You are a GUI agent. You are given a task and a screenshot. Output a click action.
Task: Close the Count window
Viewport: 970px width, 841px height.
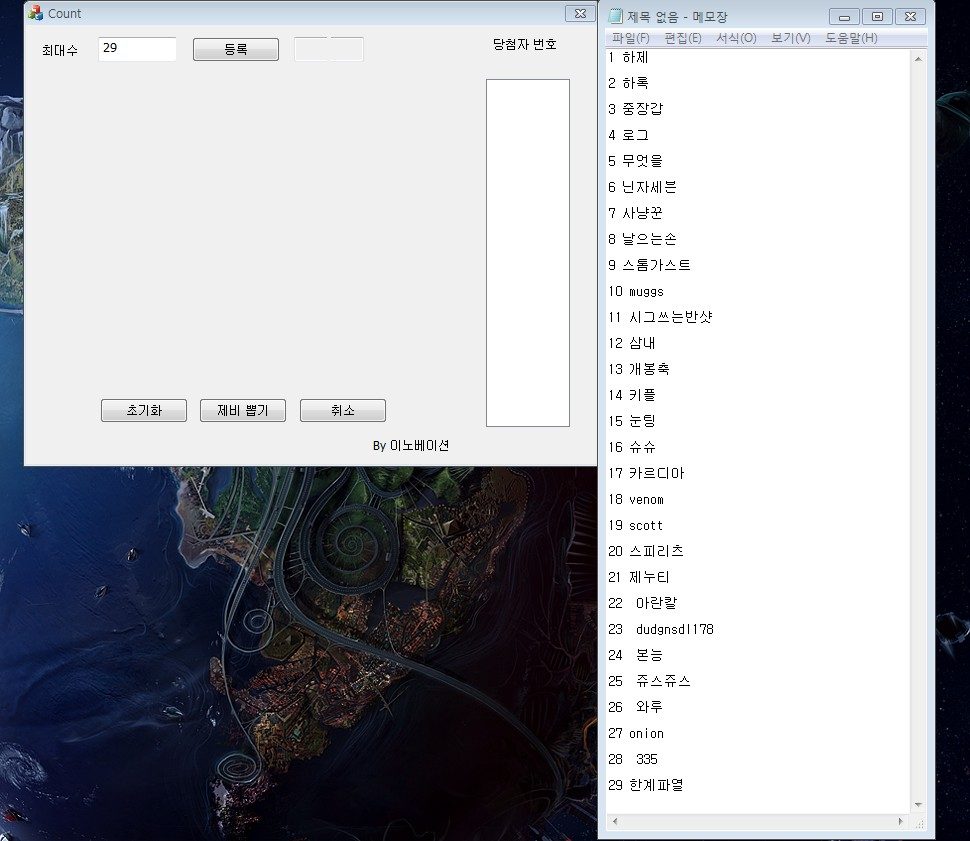point(580,13)
